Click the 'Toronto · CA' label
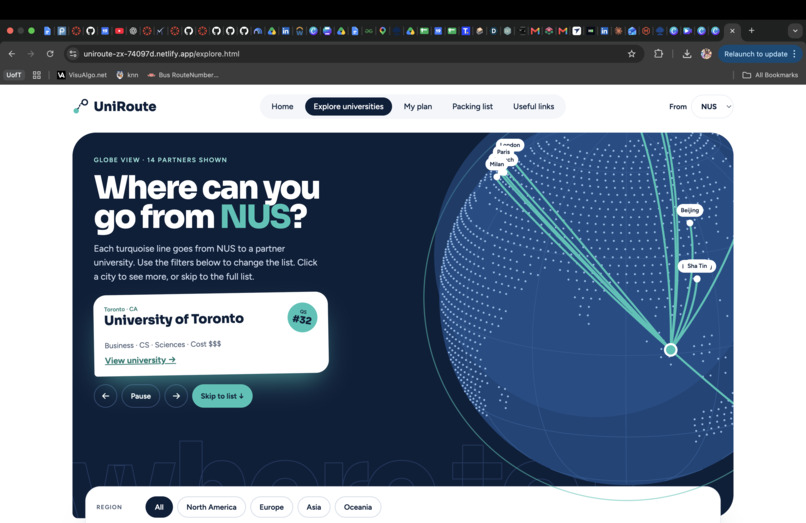Image resolution: width=806 pixels, height=523 pixels. point(121,309)
